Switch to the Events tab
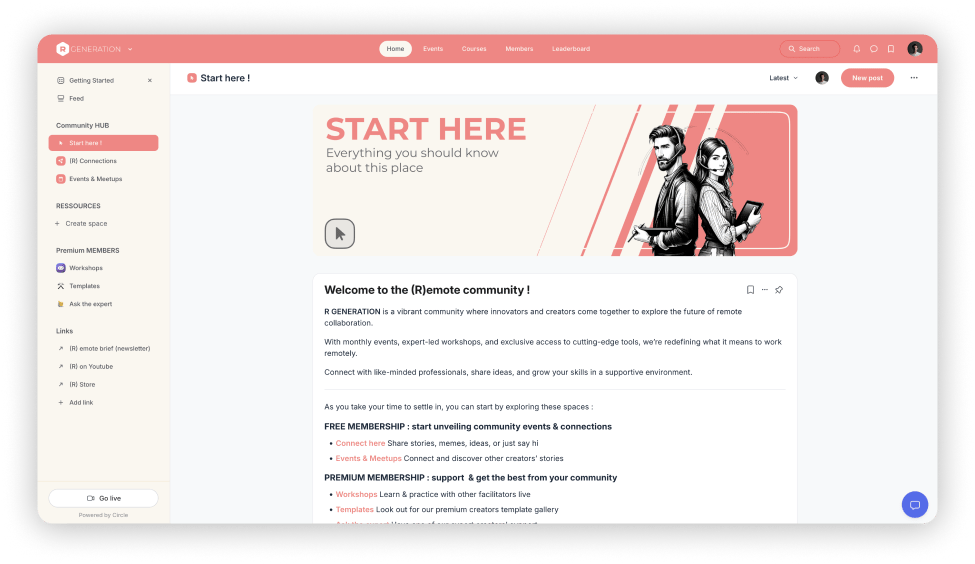The width and height of the screenshot is (975, 564). [x=433, y=49]
